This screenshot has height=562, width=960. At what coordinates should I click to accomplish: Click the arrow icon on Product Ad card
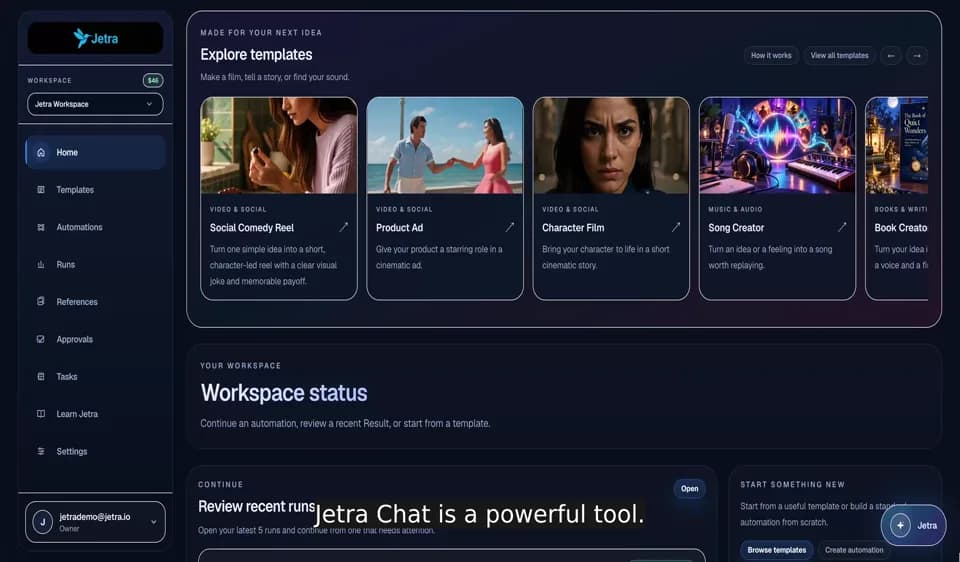tap(509, 227)
